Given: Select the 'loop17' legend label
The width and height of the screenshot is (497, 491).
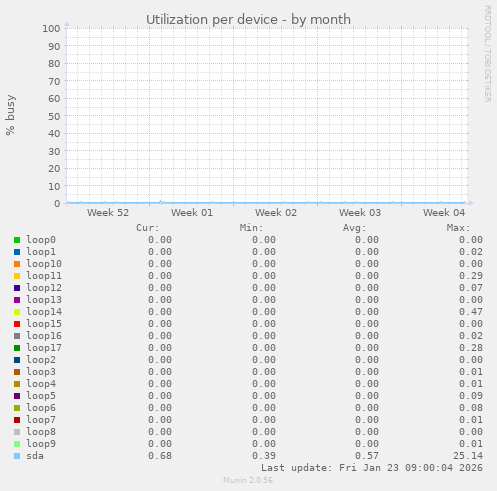Looking at the screenshot, I should tap(44, 348).
